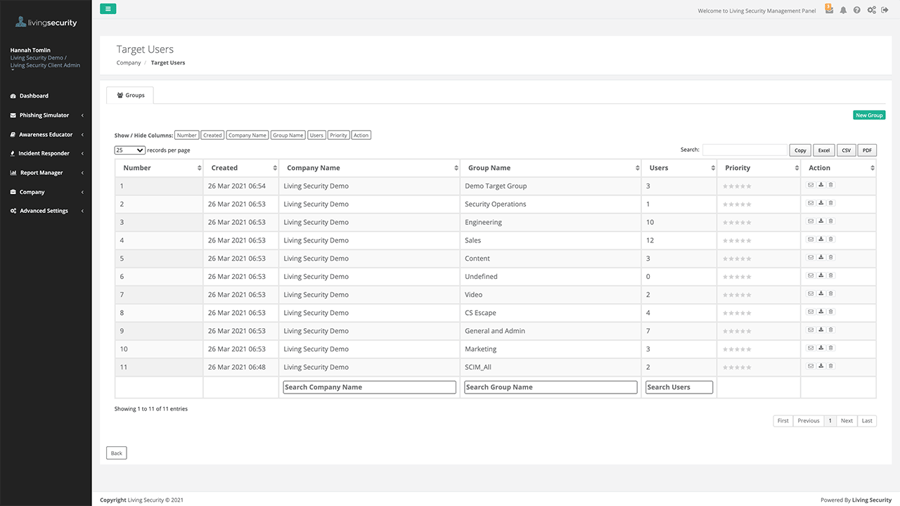
Task: Click envelope icon for General and Admin row
Action: [810, 330]
